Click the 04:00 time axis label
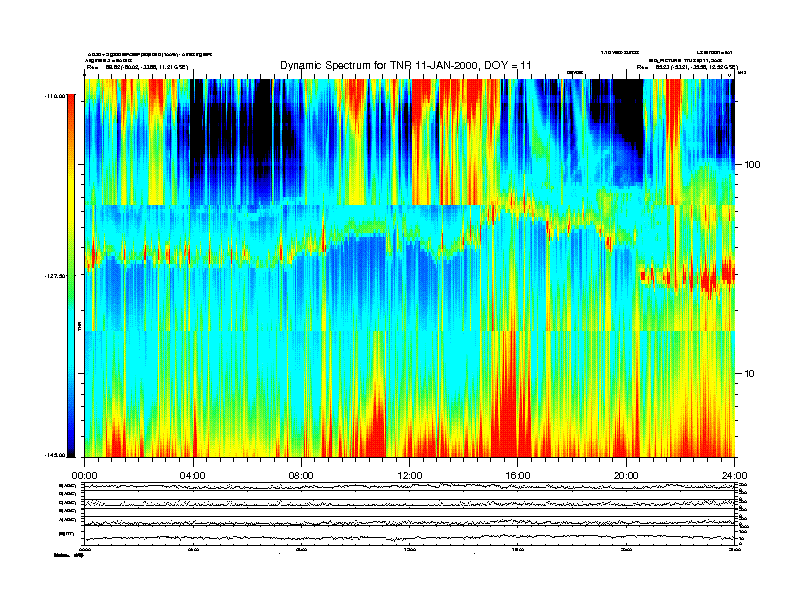The image size is (792, 612). (193, 475)
